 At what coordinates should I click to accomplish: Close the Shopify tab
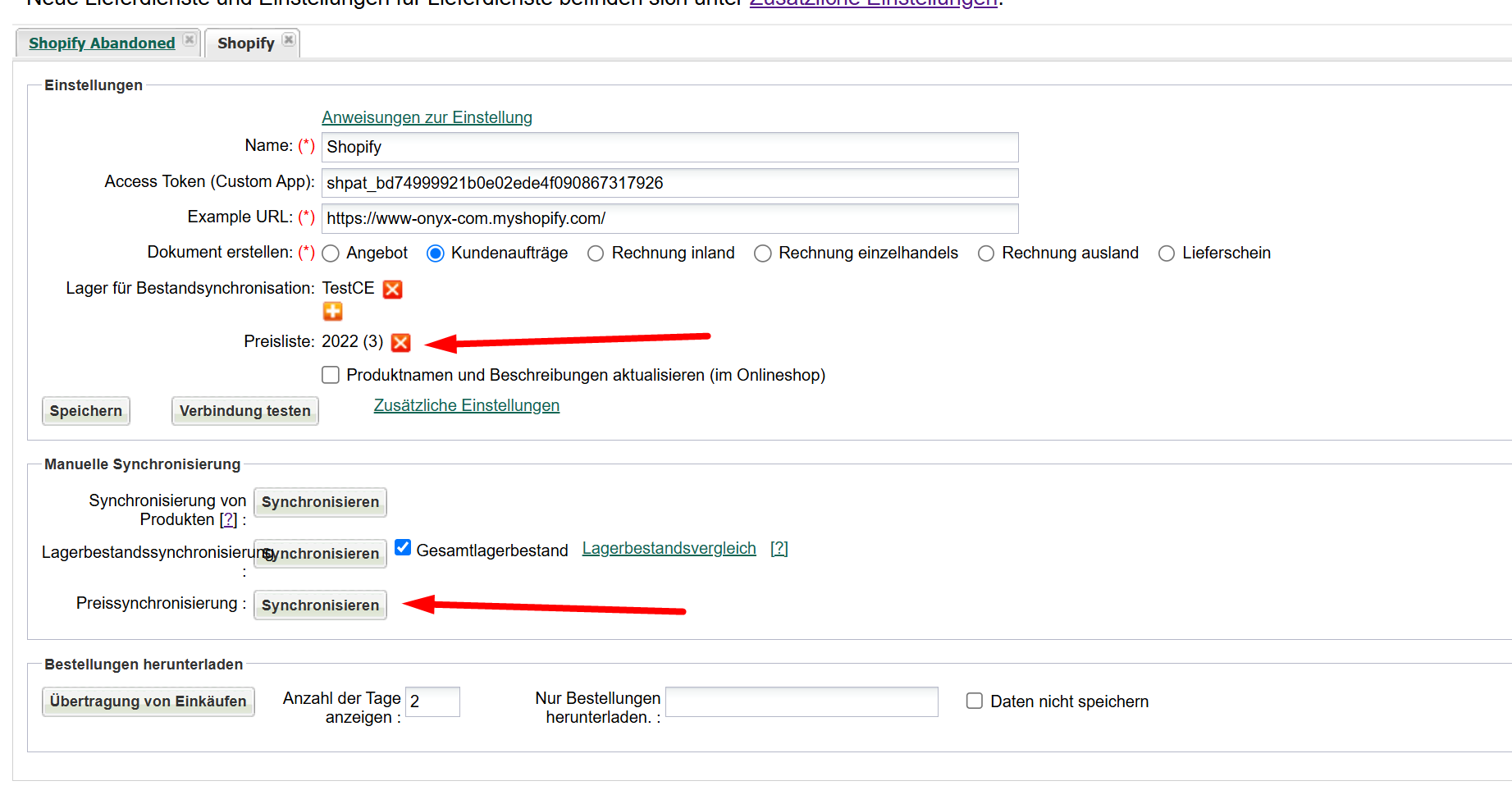pyautogui.click(x=289, y=39)
